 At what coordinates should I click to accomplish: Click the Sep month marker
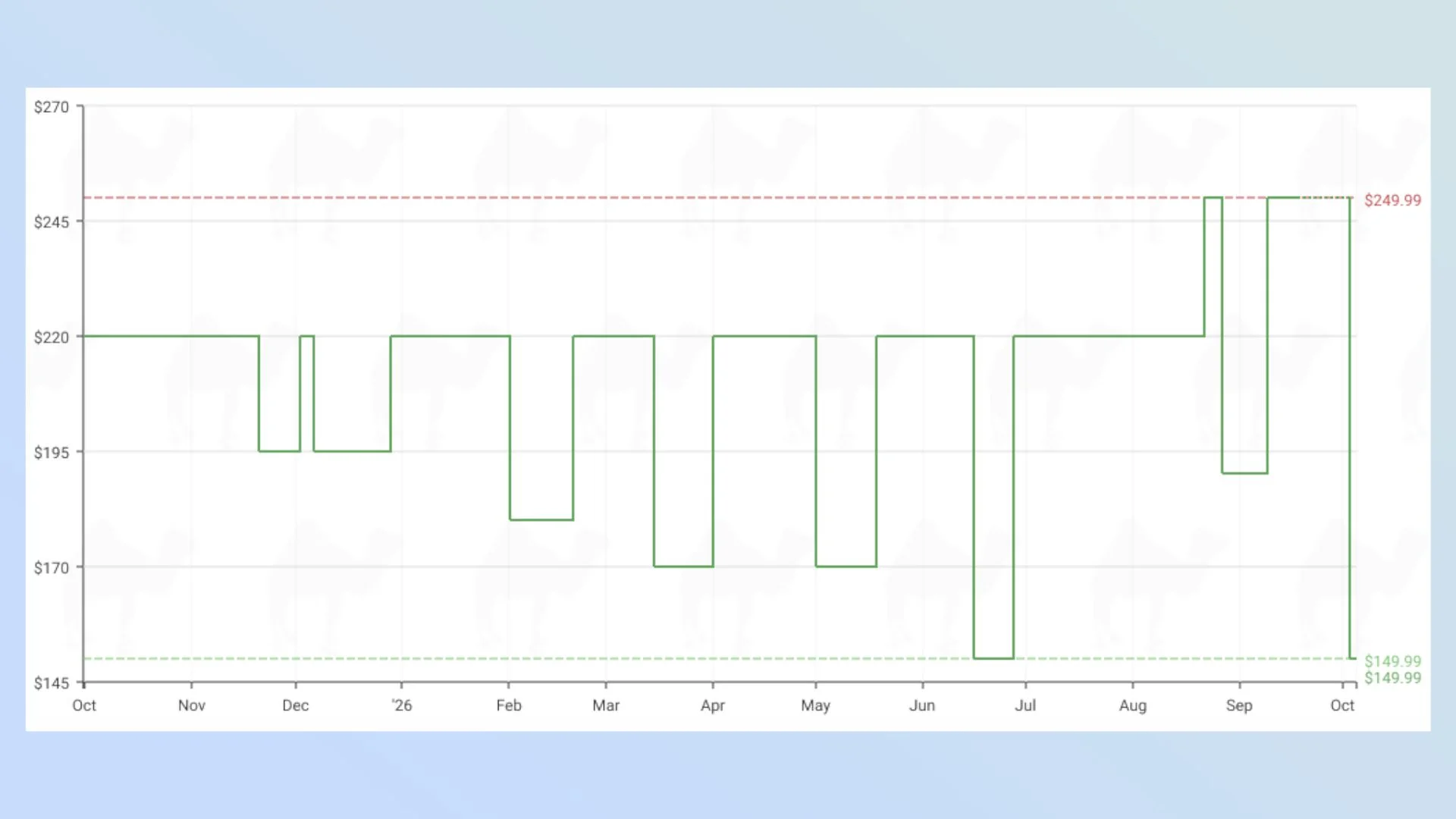tap(1239, 705)
